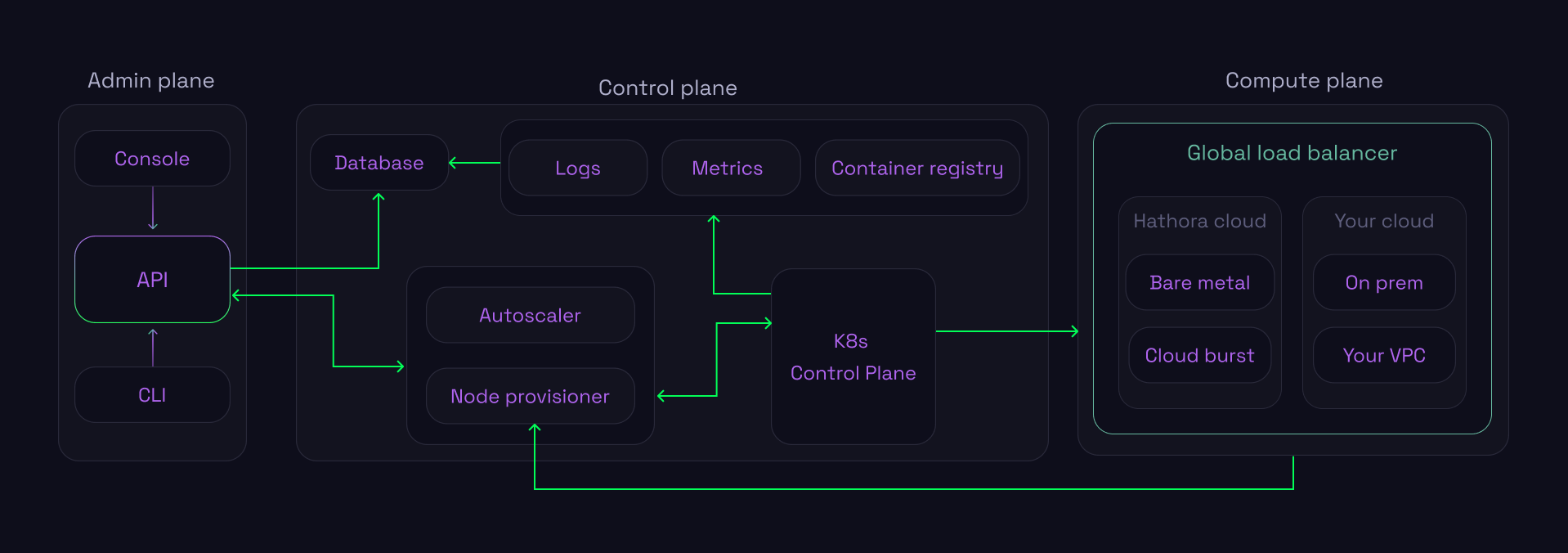1568x553 pixels.
Task: Select the Container registry box
Action: tap(916, 168)
